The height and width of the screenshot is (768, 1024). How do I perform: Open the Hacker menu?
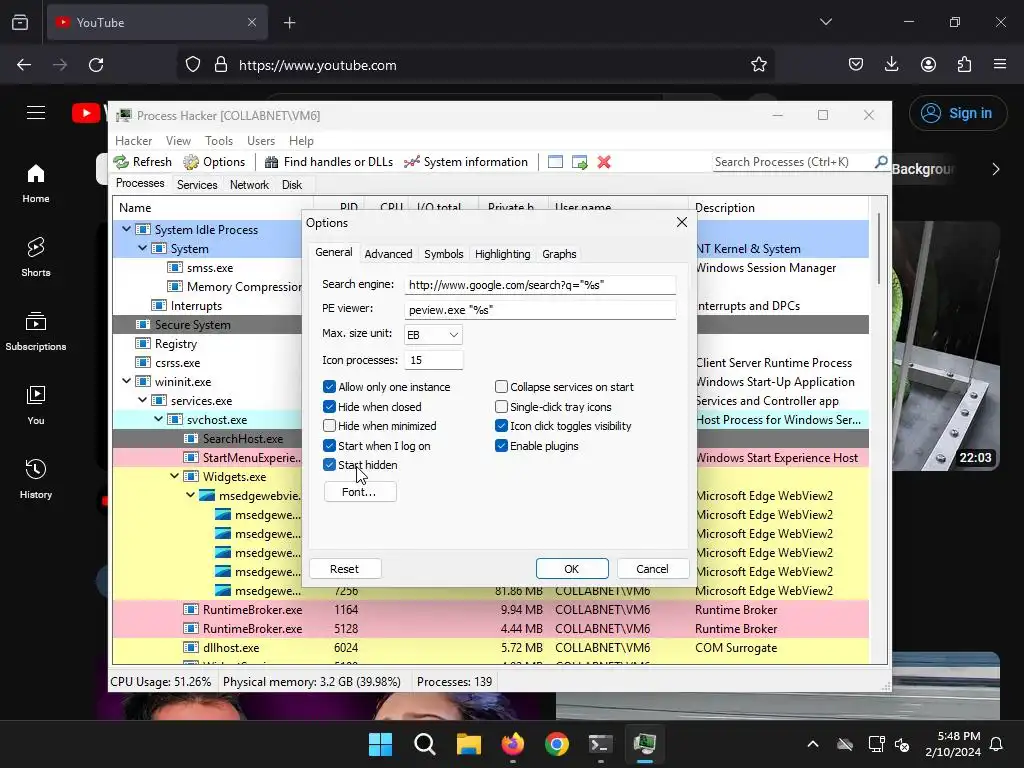click(133, 140)
